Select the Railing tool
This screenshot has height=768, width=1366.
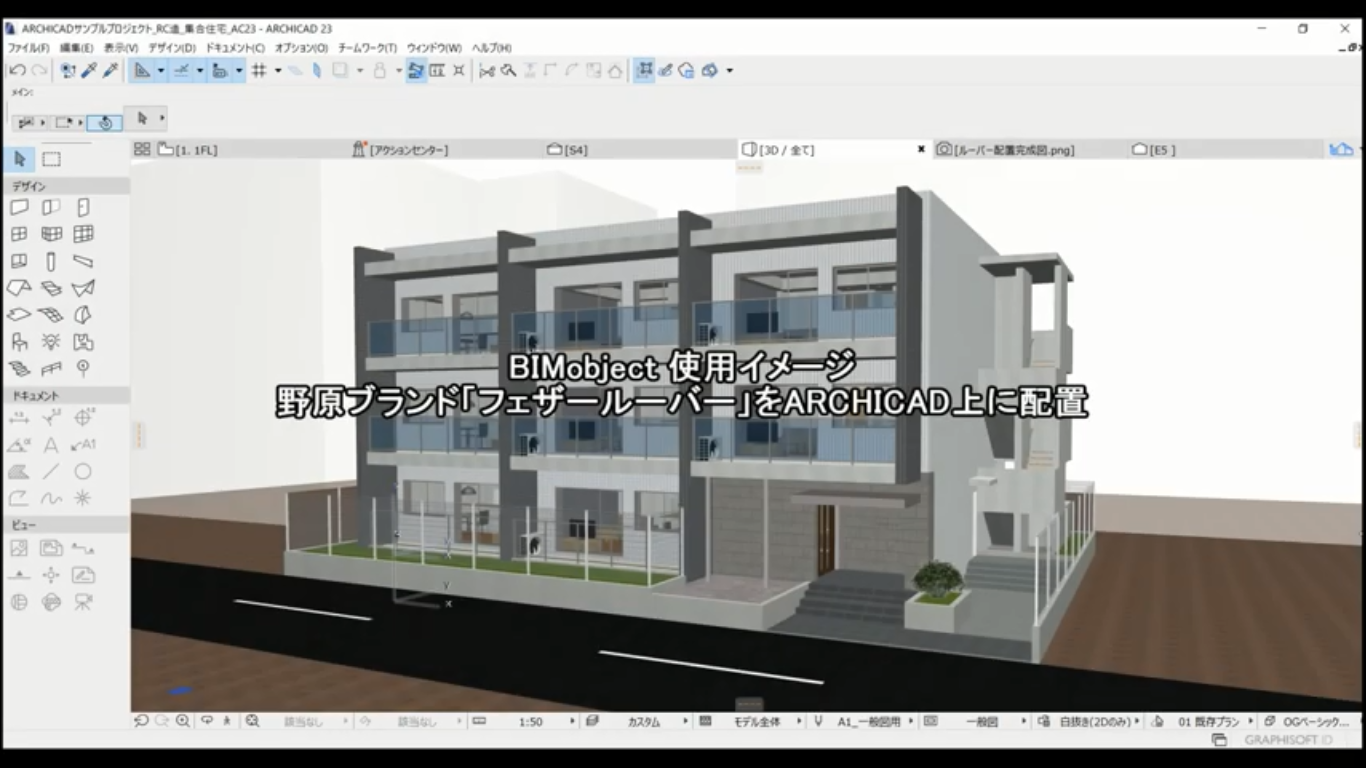pyautogui.click(x=51, y=369)
